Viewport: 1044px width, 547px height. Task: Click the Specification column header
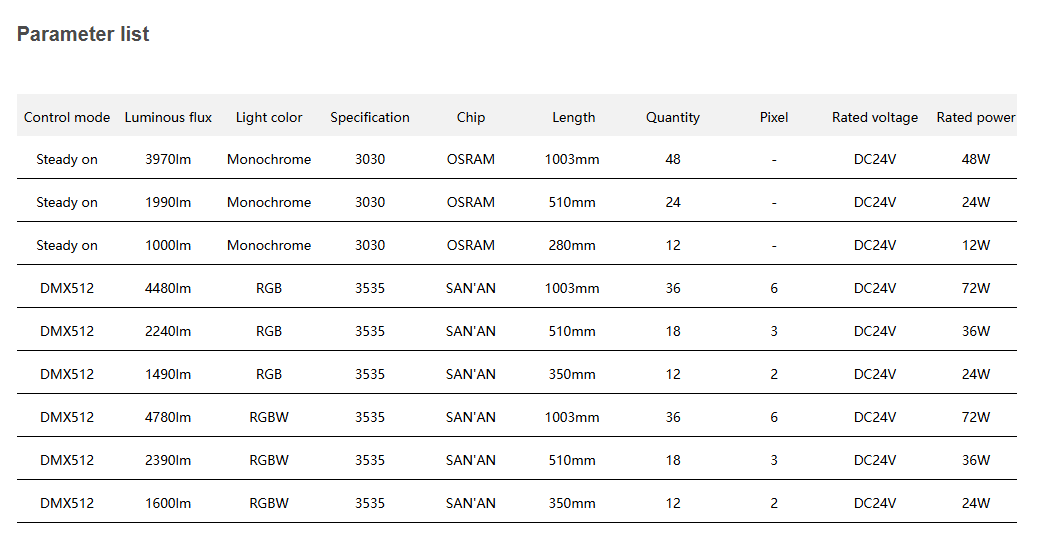[x=370, y=117]
